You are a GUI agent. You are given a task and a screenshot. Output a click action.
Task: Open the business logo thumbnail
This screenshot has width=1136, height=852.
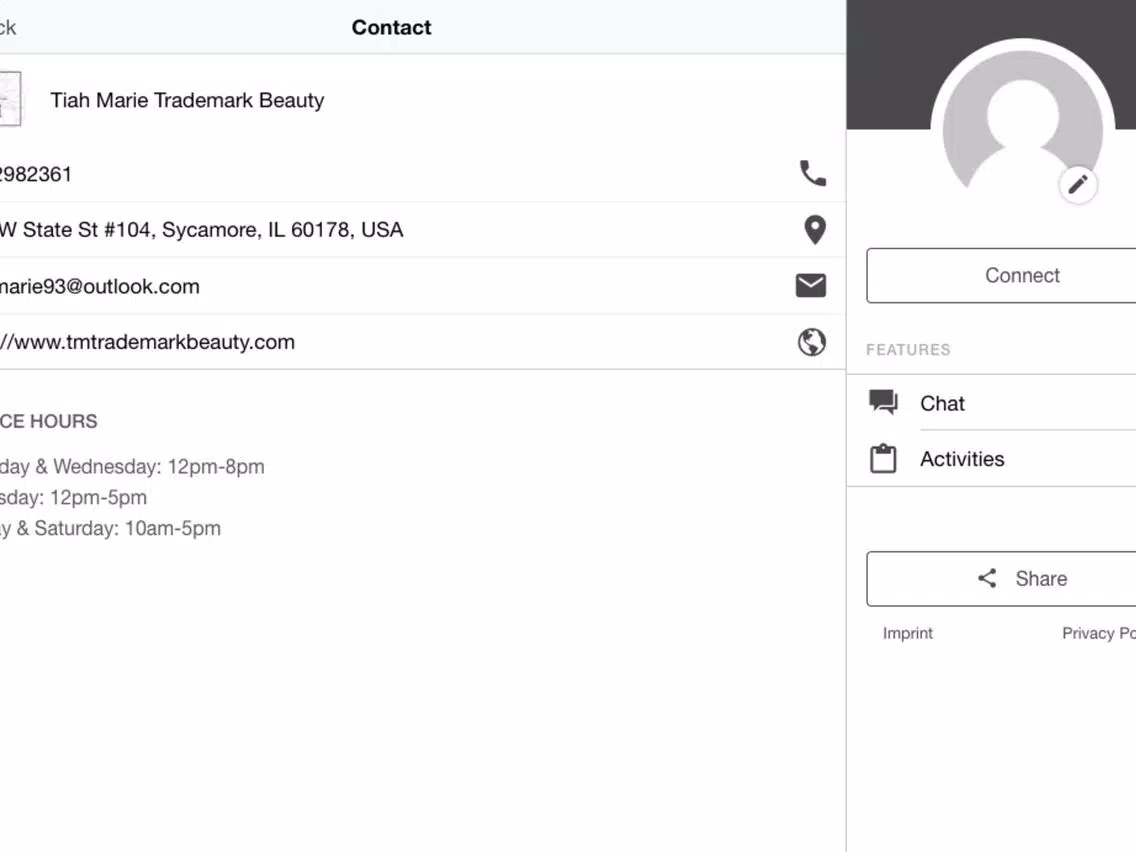click(10, 99)
